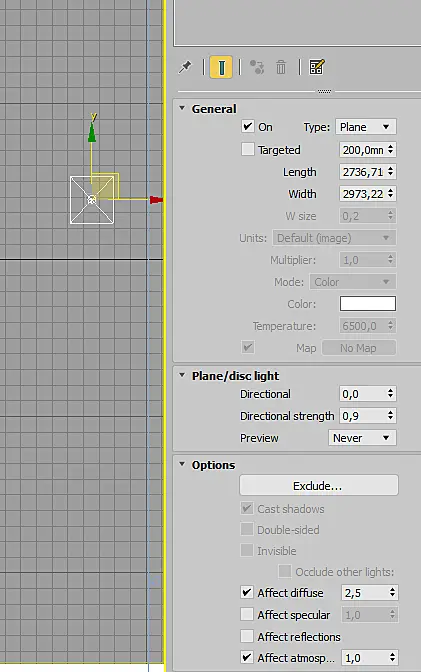Image resolution: width=421 pixels, height=672 pixels.
Task: Click Make Unique icon
Action: (x=257, y=67)
